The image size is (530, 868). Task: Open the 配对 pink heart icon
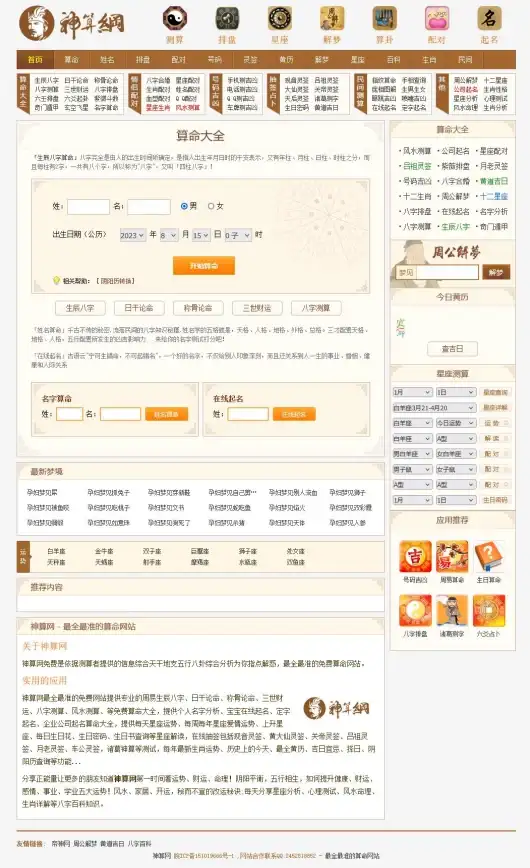436,19
